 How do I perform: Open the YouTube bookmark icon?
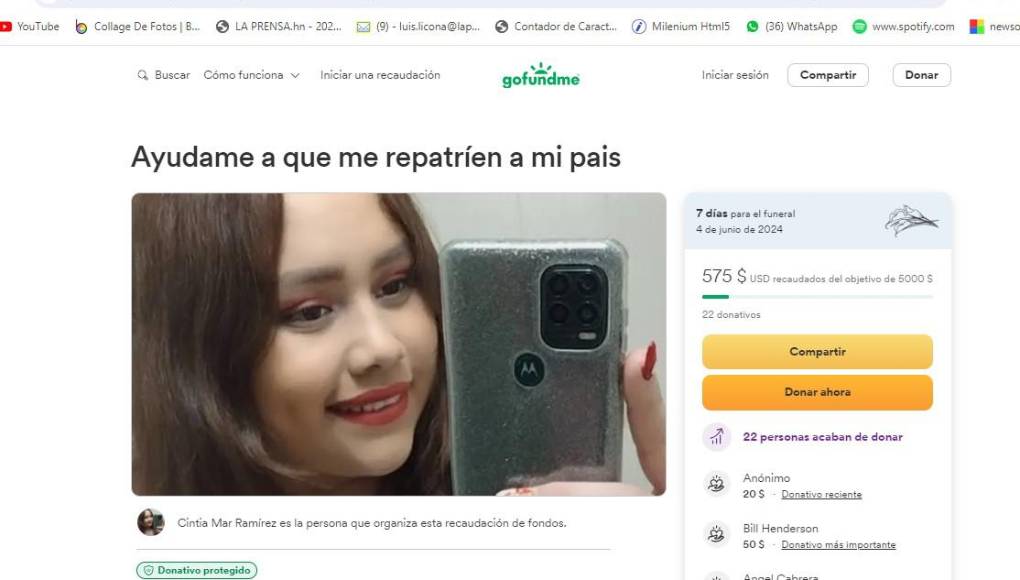coord(6,27)
